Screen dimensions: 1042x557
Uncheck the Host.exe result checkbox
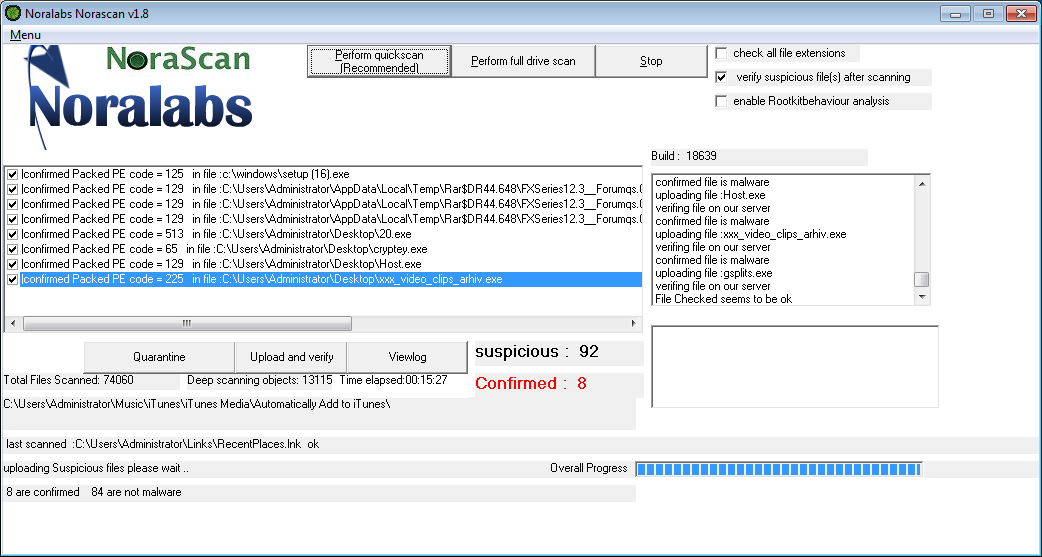12,264
